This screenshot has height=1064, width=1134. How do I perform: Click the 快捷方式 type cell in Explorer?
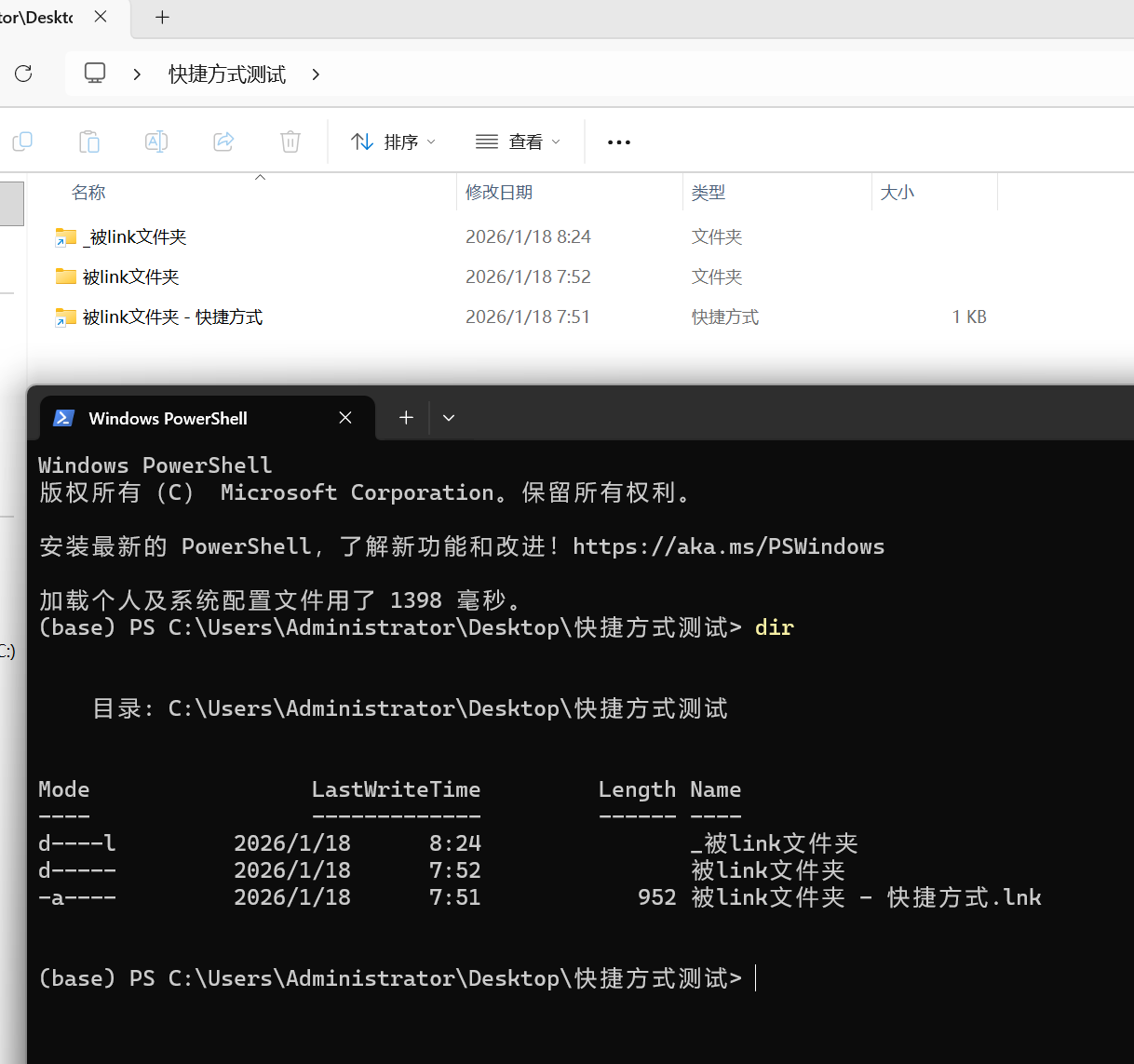[725, 317]
